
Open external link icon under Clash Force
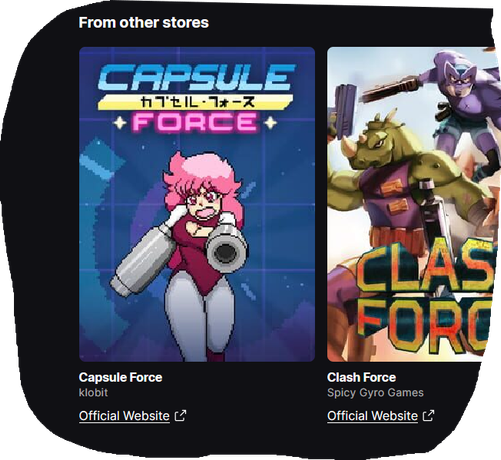[x=428, y=416]
